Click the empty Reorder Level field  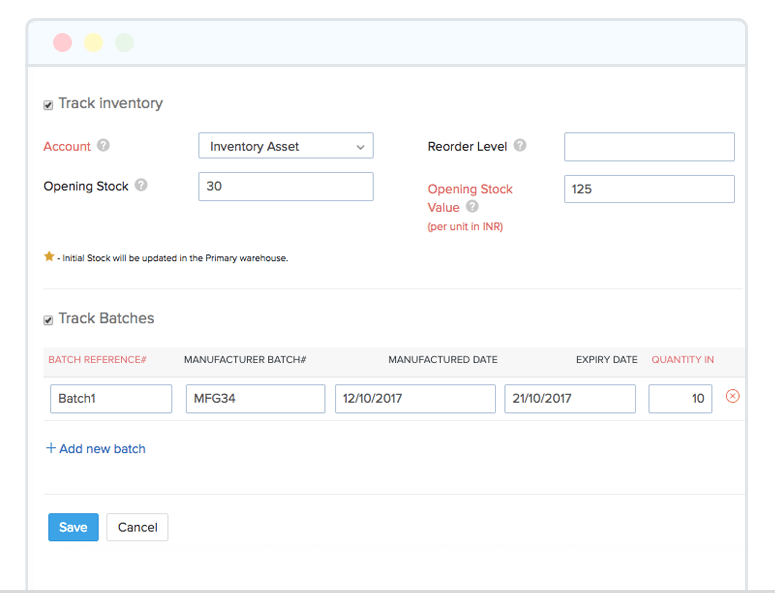click(x=649, y=146)
